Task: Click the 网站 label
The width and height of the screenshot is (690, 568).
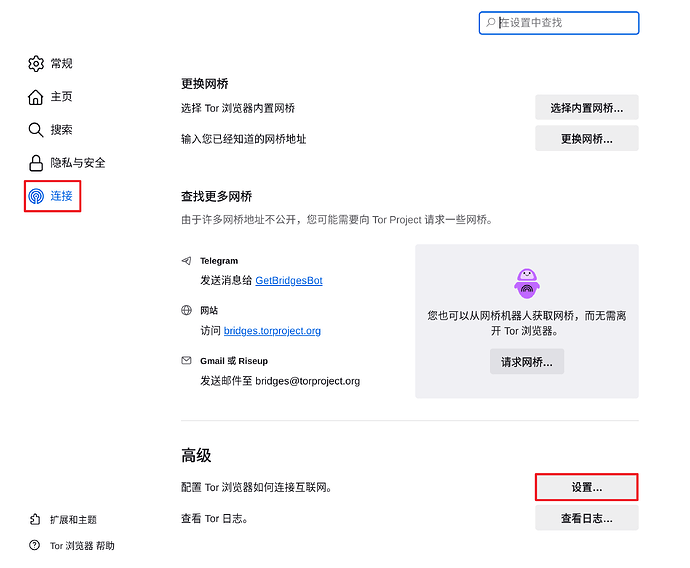Action: (209, 311)
